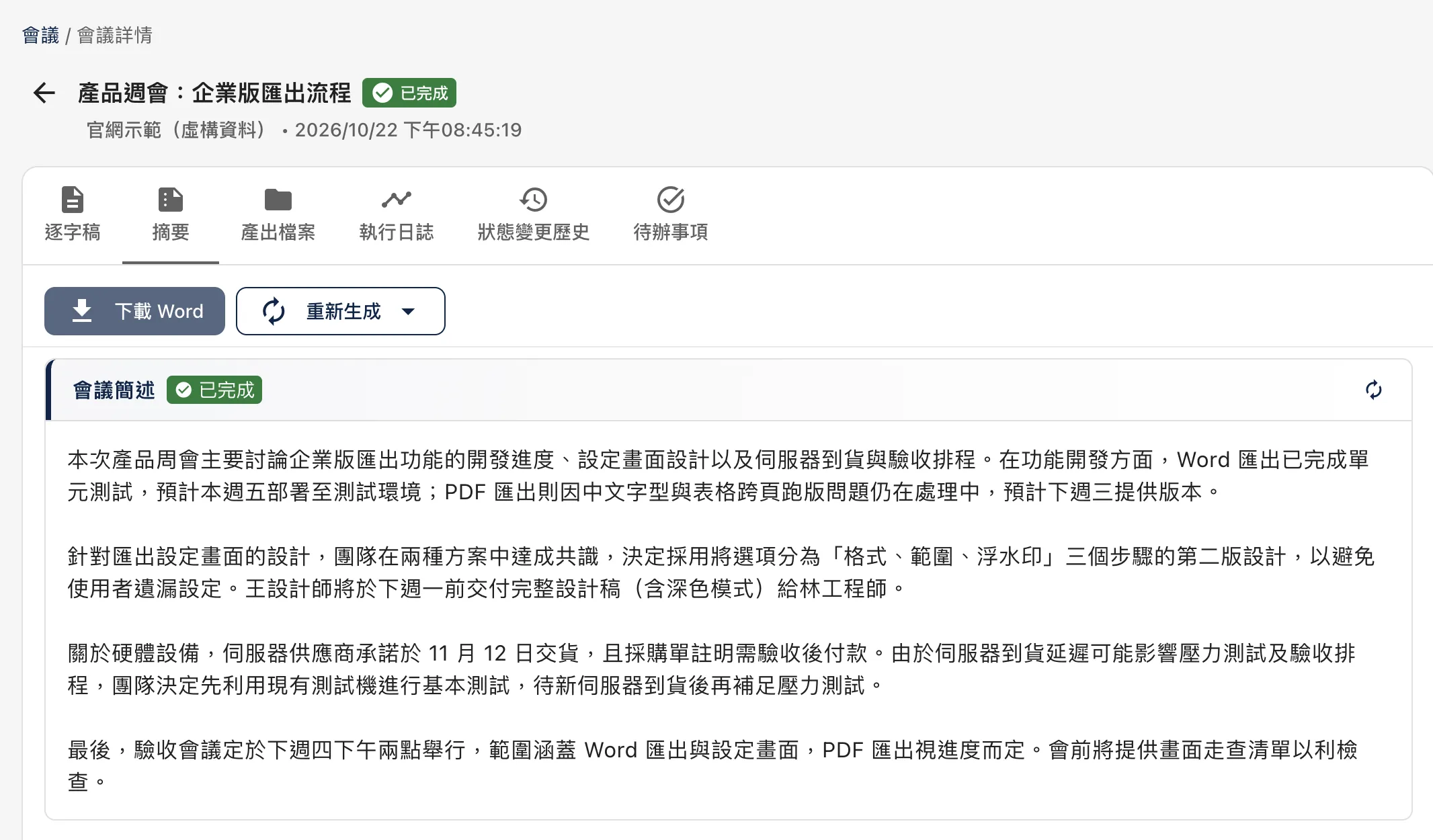
Task: Click the paragraph starting with 關於硬體設備
Action: (x=711, y=669)
